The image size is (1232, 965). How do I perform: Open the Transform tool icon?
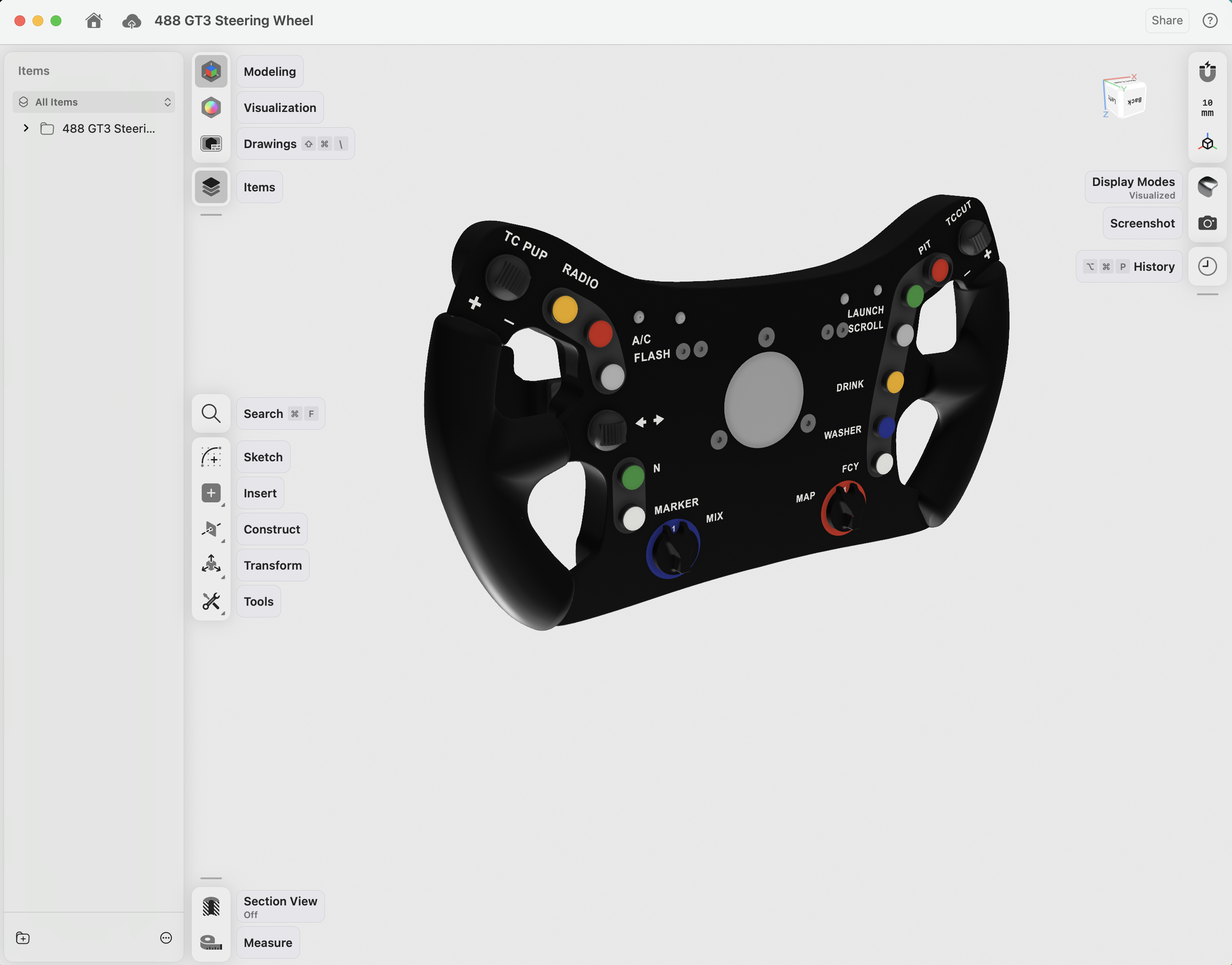coord(211,566)
